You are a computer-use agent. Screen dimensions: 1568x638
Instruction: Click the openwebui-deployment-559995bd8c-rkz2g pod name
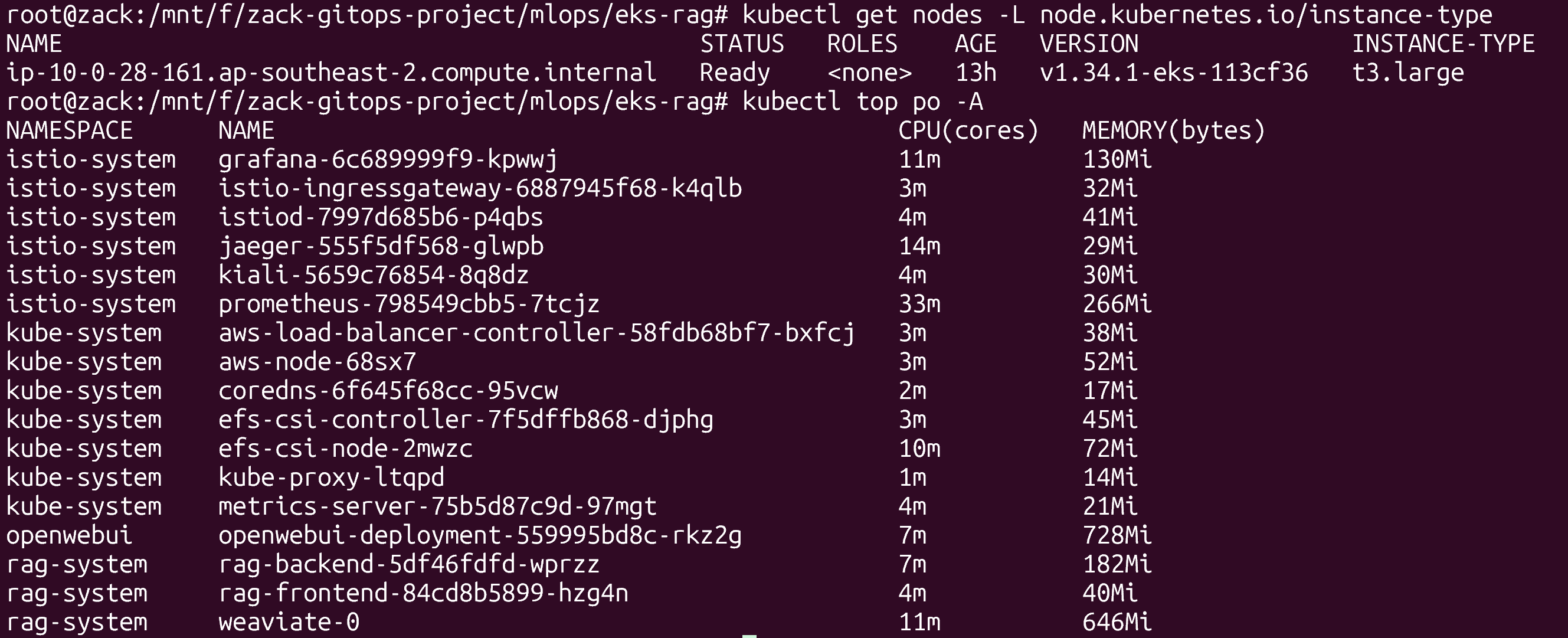(x=480, y=536)
